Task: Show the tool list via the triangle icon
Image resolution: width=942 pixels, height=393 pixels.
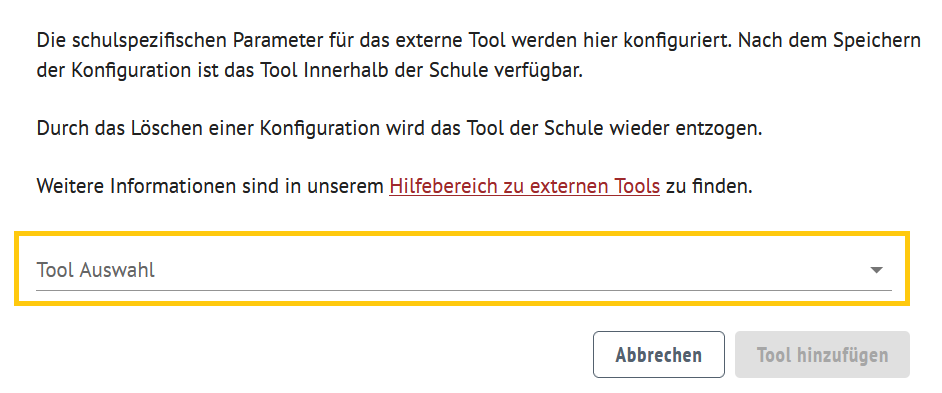Action: pos(877,270)
